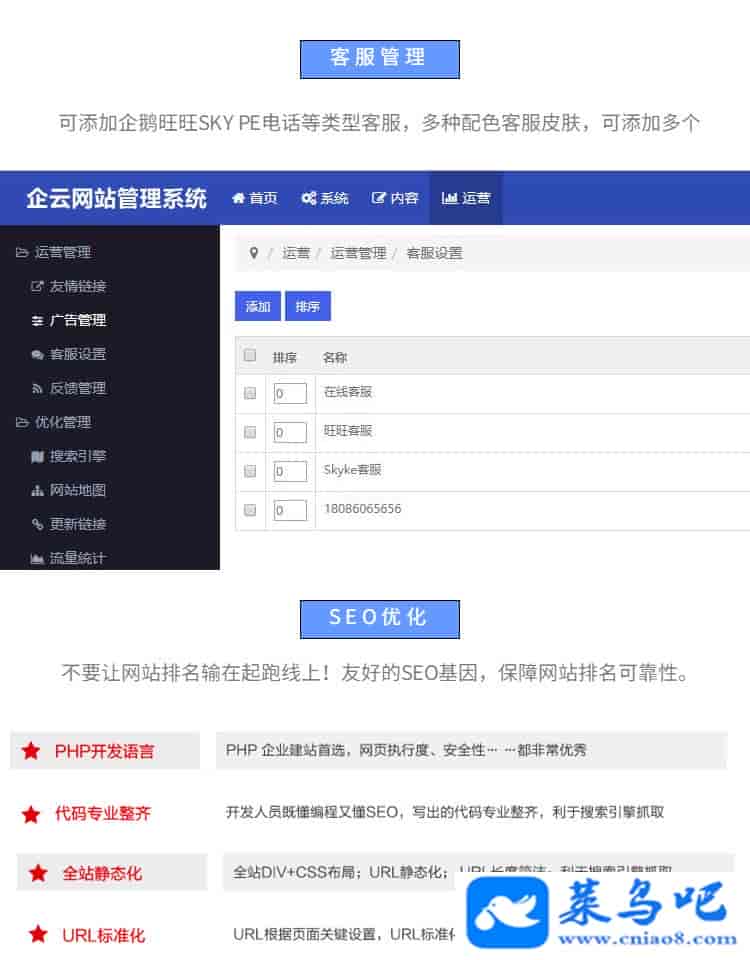Open 系统 gears icon in top nav
Viewport: 750px width, 960px height.
(309, 198)
